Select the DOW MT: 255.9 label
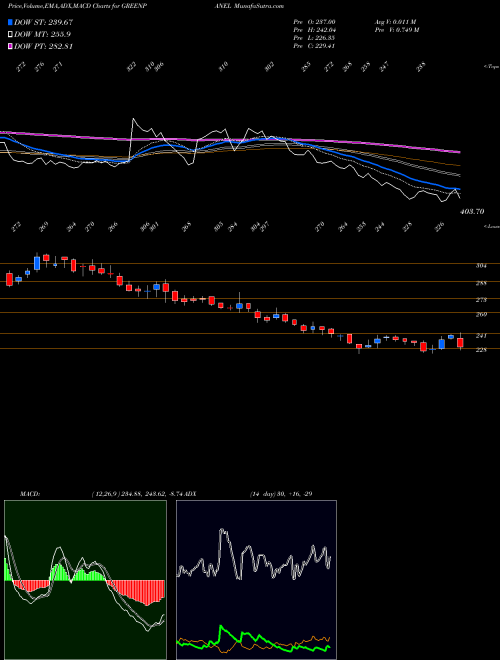Screen dimensions: 500x660 [42, 35]
